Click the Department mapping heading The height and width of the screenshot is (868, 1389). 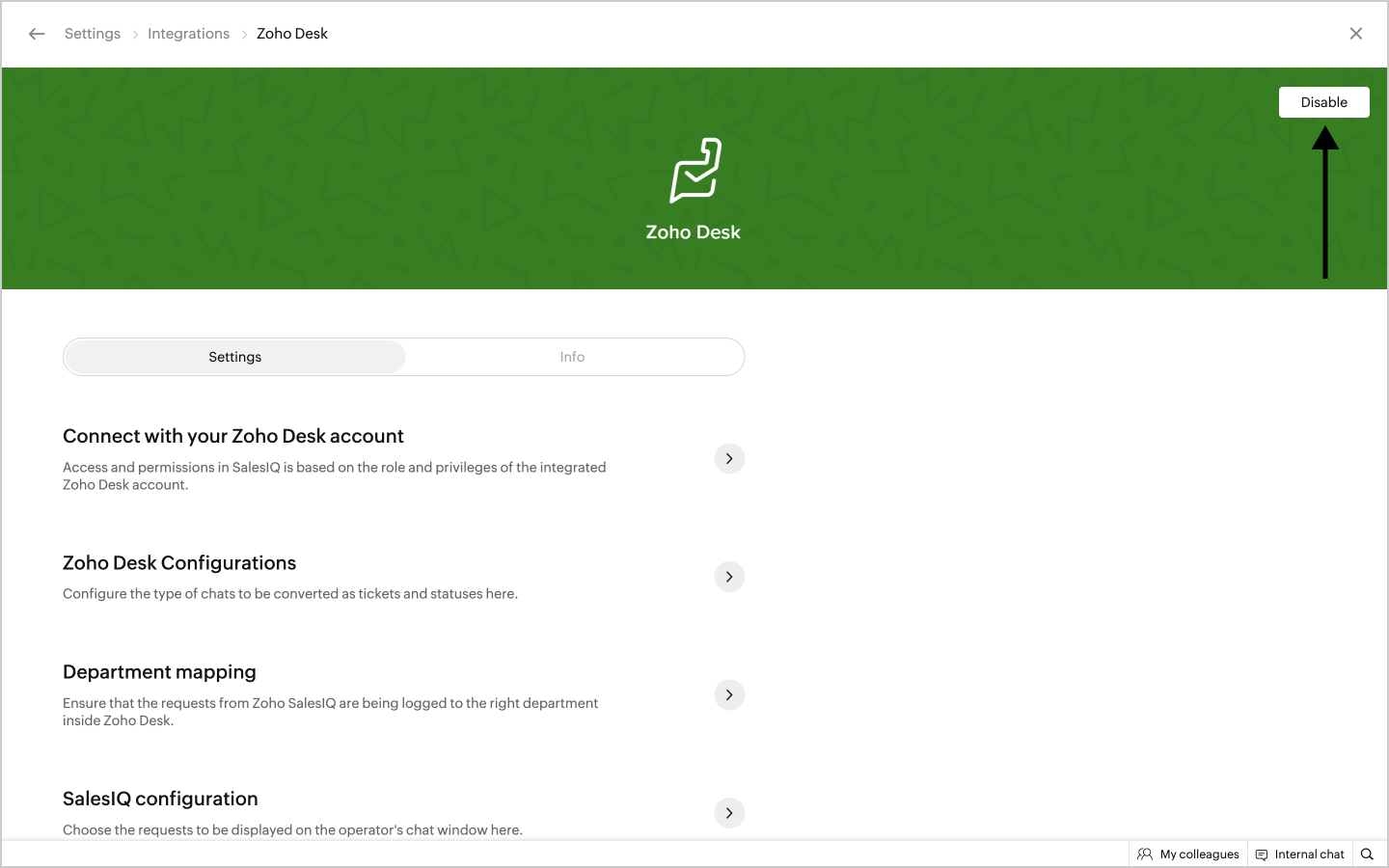[x=159, y=672]
